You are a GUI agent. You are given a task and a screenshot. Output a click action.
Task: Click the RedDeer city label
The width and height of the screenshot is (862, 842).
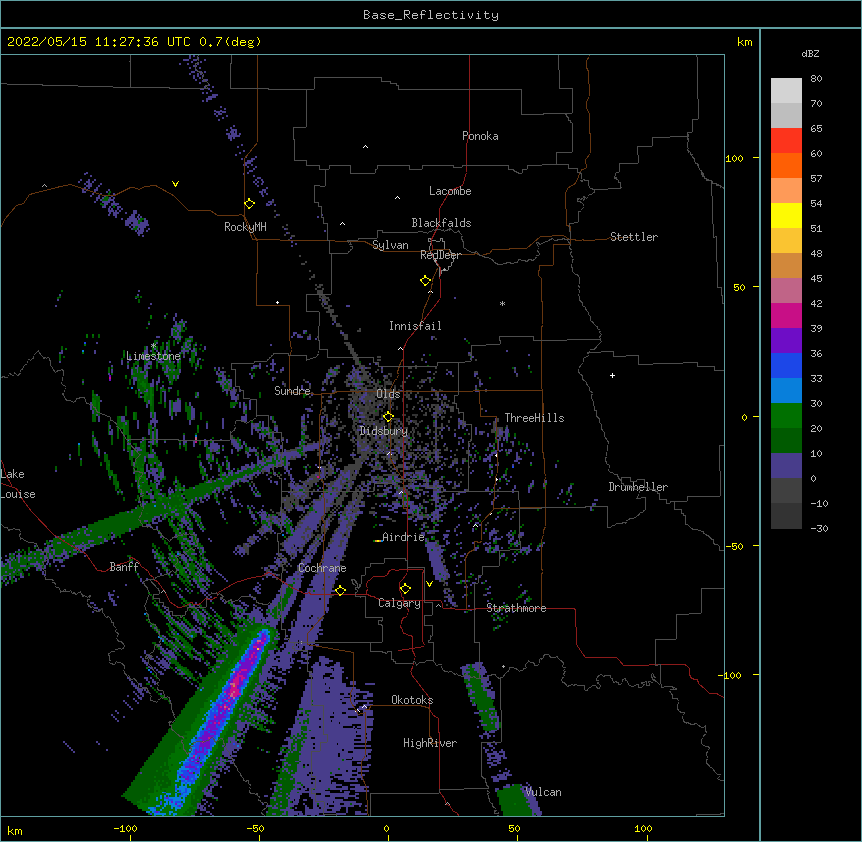(x=440, y=255)
